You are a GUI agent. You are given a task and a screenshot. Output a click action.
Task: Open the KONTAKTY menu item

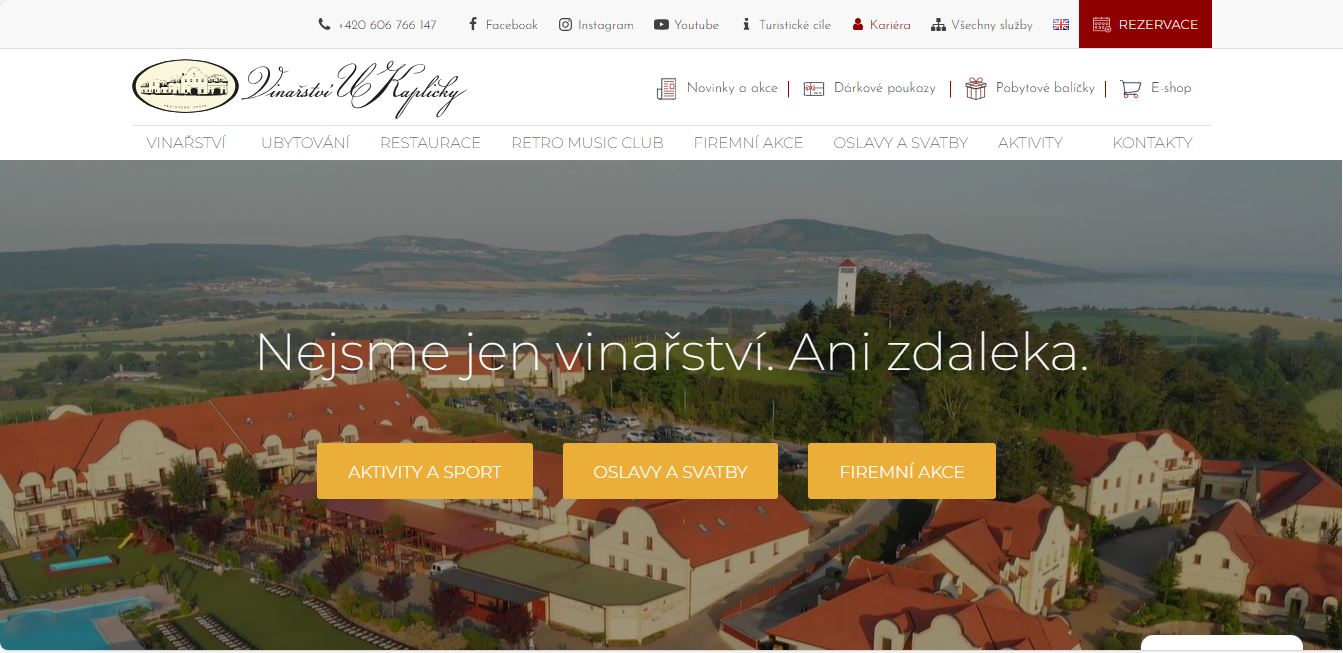click(x=1152, y=143)
